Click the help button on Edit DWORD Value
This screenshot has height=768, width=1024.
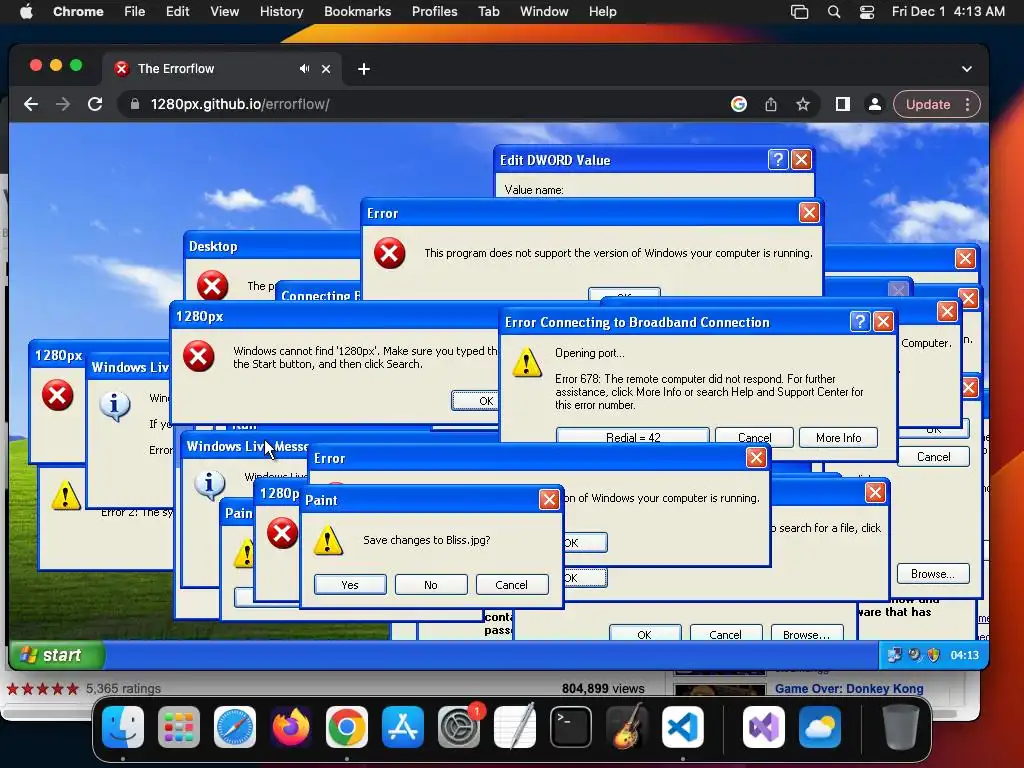click(778, 160)
